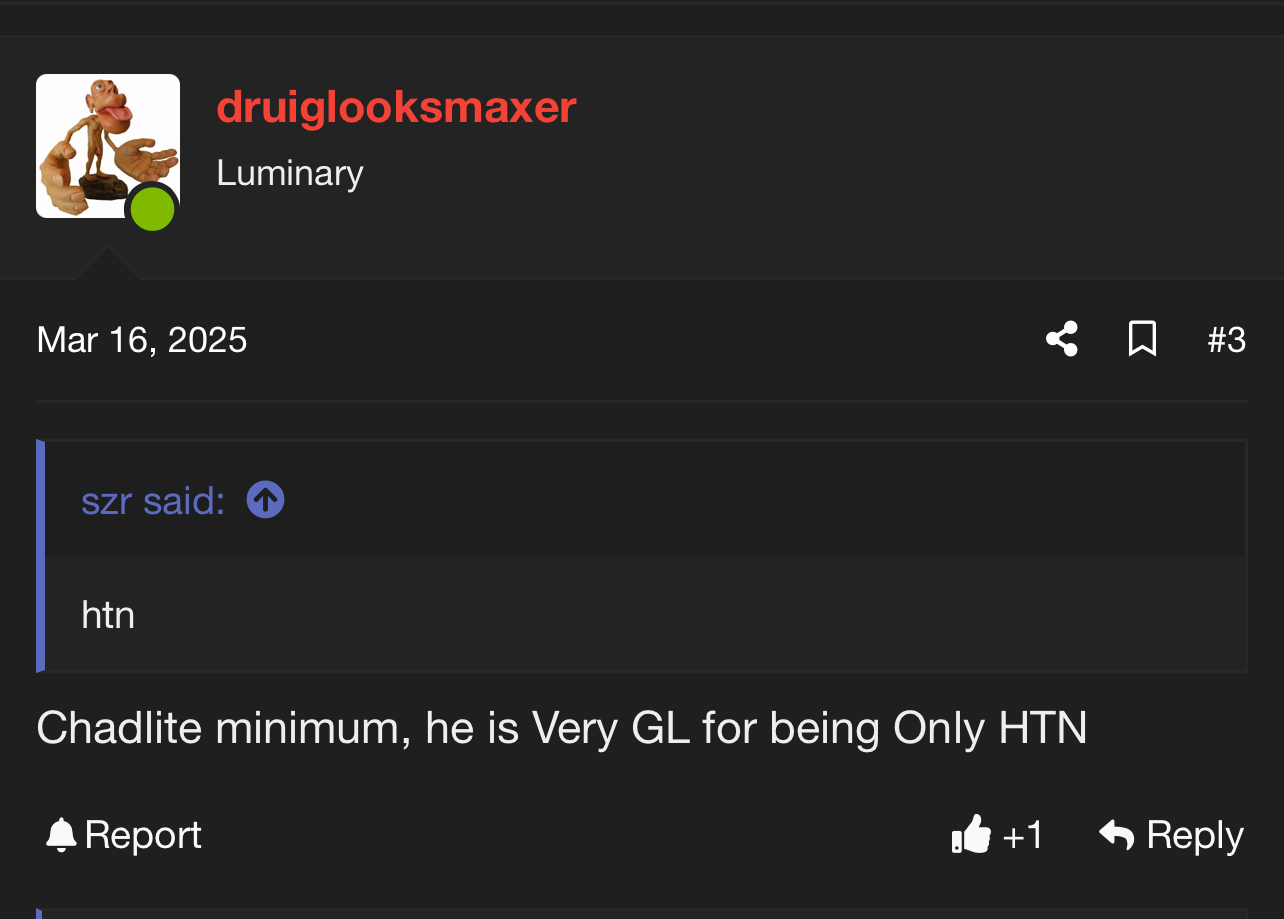Click the share icon on post #3
Screen dimensions: 1284x919
[1062, 339]
